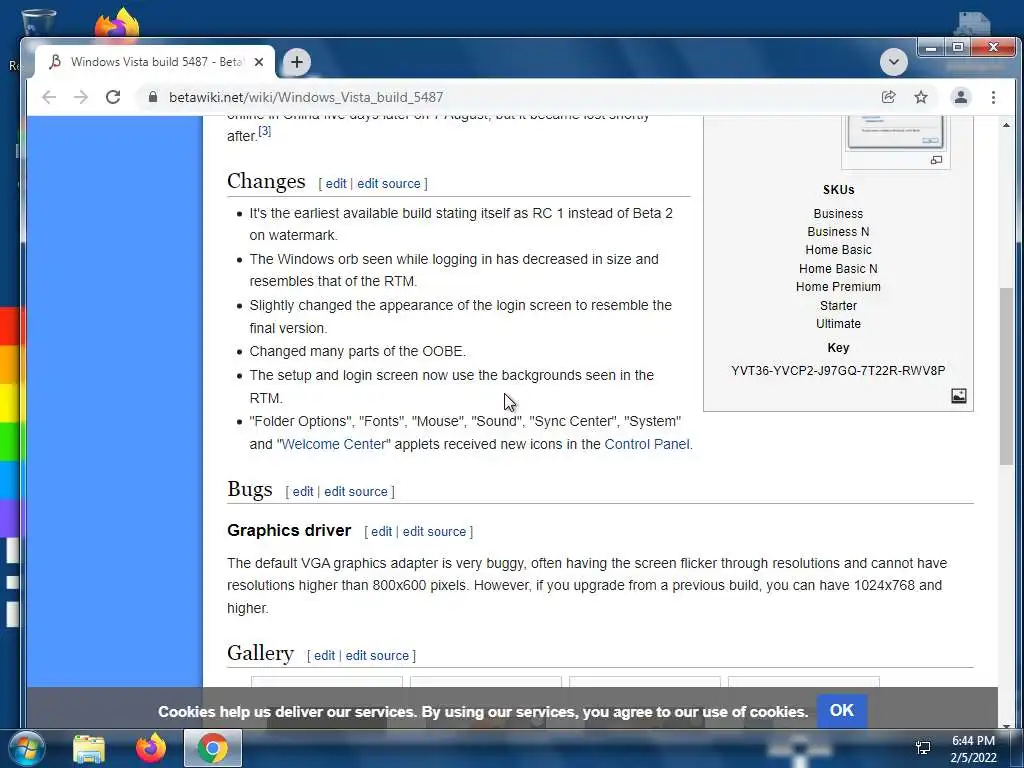Close the Windows Vista build 5487 tab
Image resolution: width=1024 pixels, height=768 pixels.
tap(259, 62)
